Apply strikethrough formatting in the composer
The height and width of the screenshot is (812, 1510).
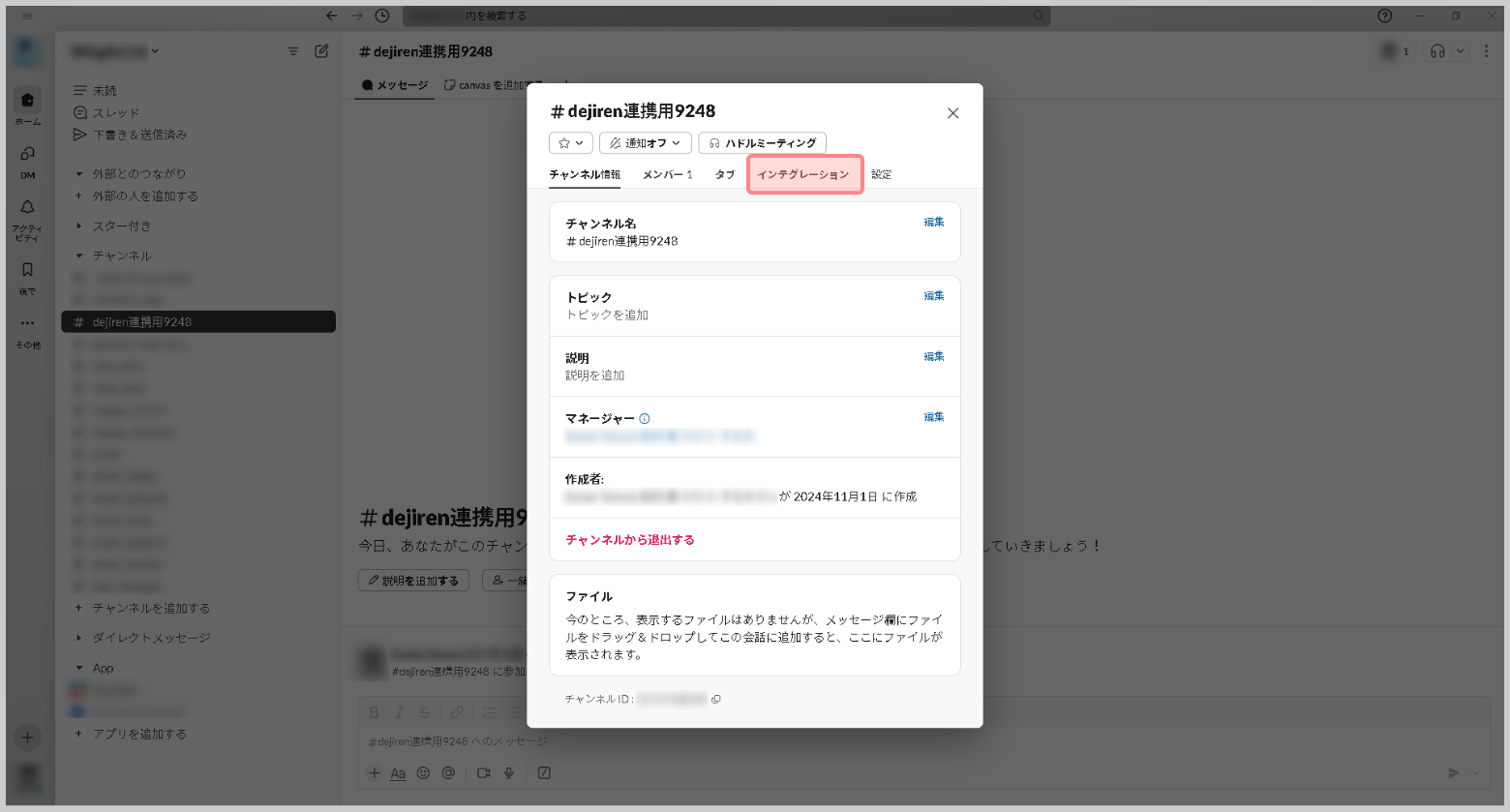click(424, 712)
